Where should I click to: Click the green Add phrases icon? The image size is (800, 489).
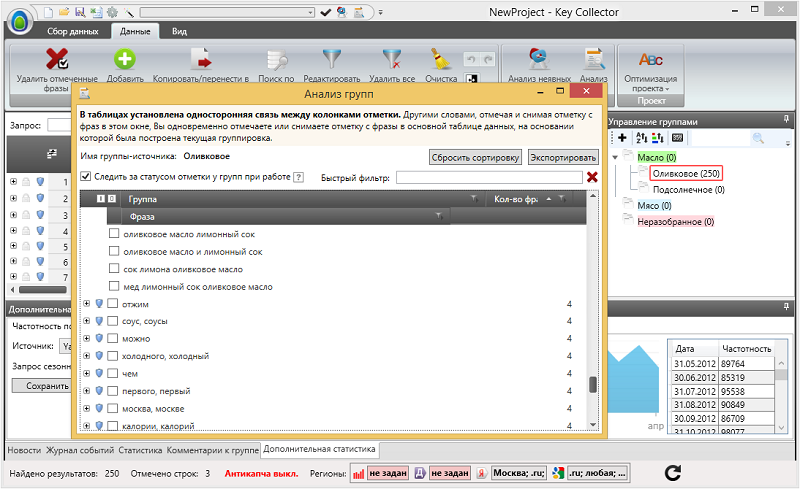pyautogui.click(x=125, y=60)
